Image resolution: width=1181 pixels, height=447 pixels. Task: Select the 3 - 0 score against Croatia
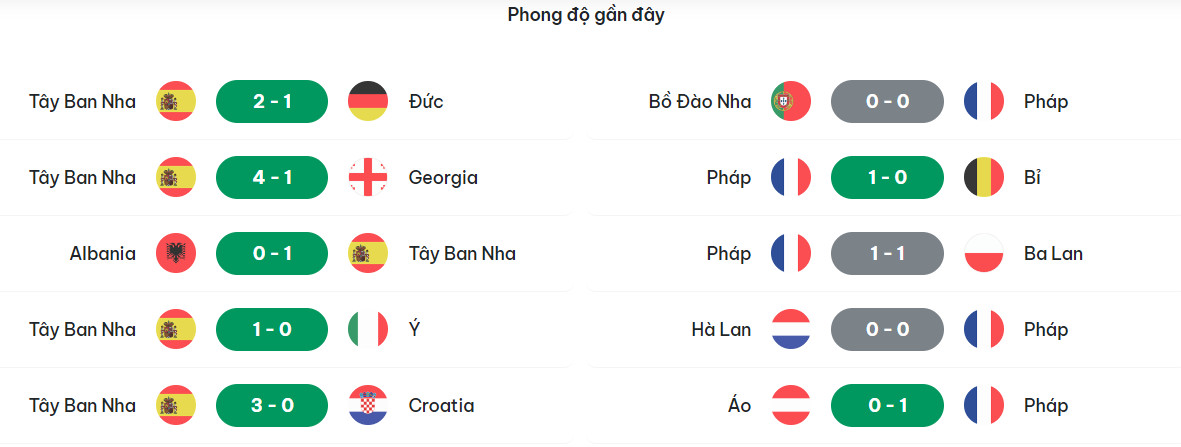tap(272, 405)
